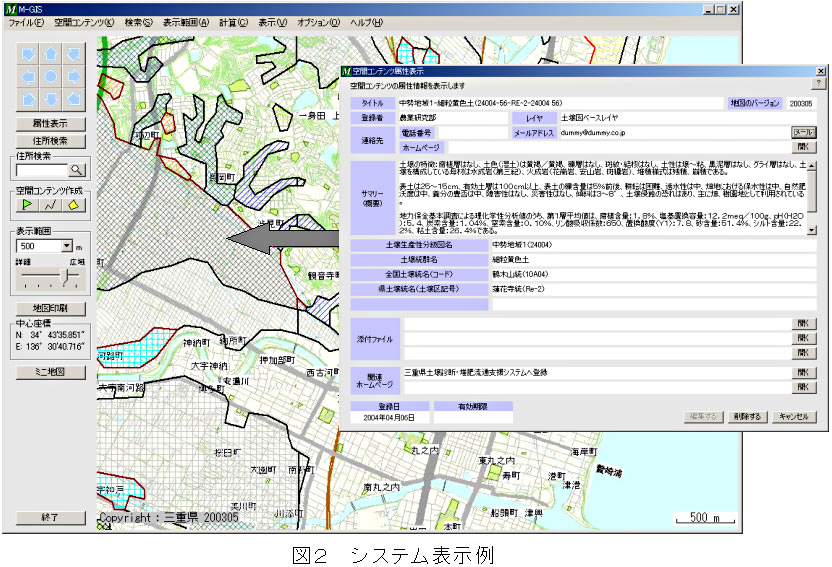Click the 削除する button
The height and width of the screenshot is (567, 832).
[x=745, y=415]
